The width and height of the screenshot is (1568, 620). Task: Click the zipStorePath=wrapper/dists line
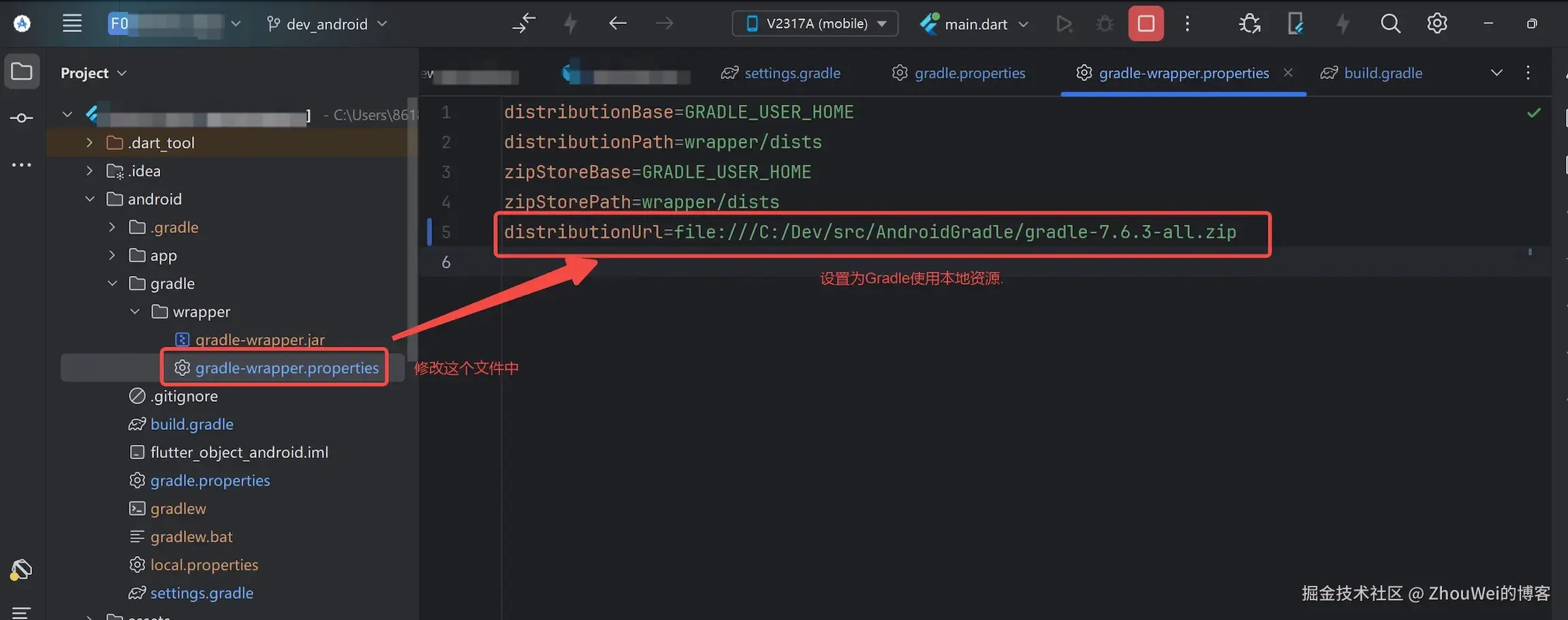tap(642, 202)
